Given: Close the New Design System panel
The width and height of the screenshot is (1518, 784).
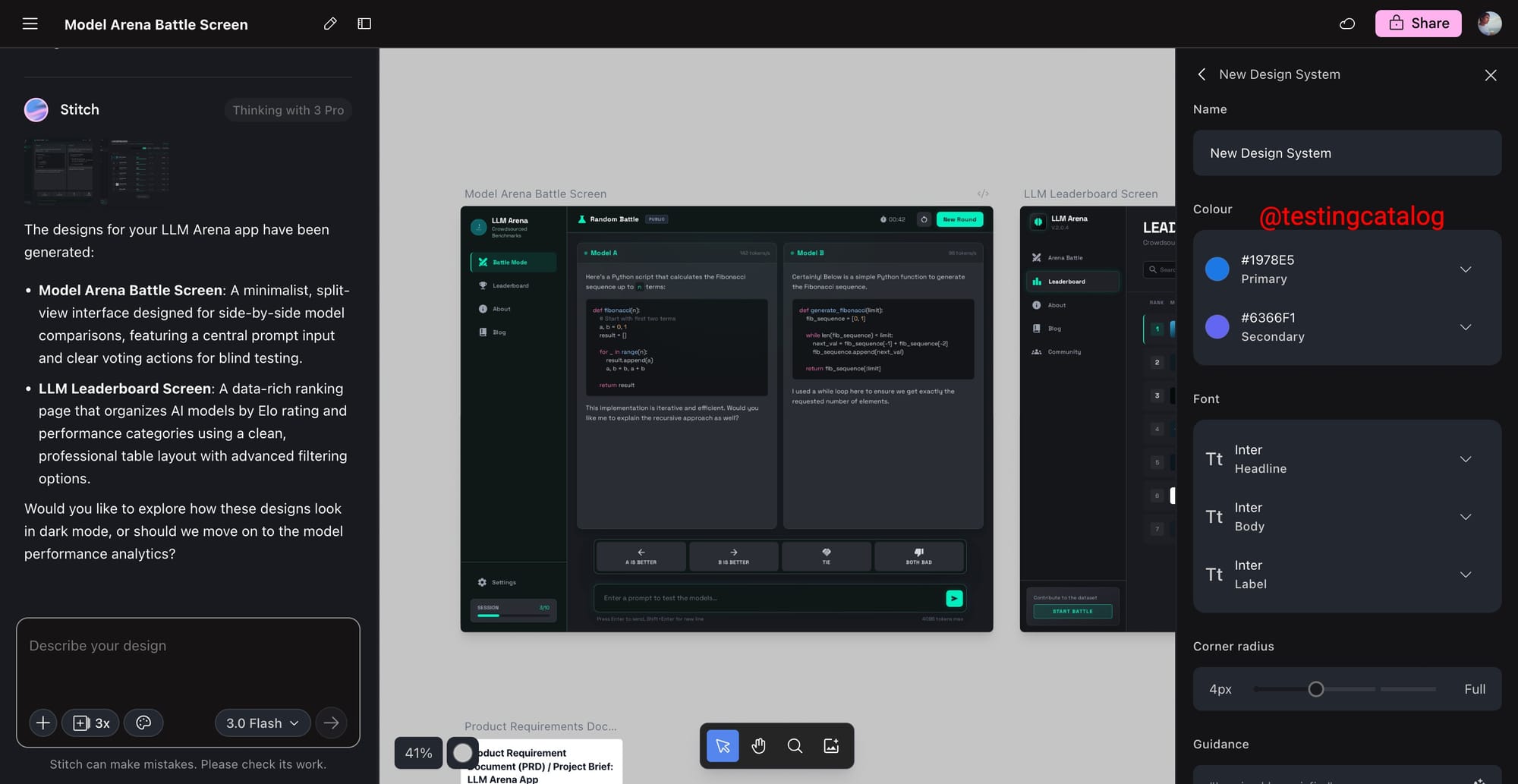Looking at the screenshot, I should (x=1491, y=75).
